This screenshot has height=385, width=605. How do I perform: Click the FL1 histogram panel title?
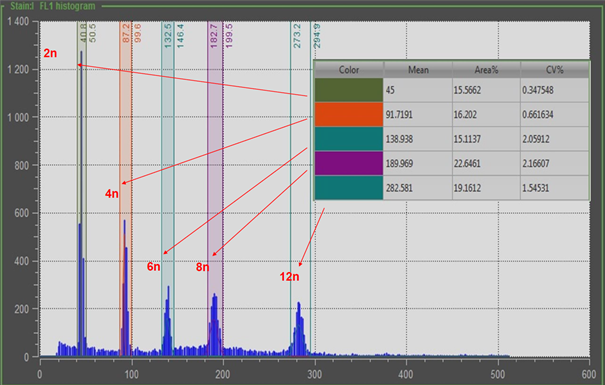(x=67, y=6)
